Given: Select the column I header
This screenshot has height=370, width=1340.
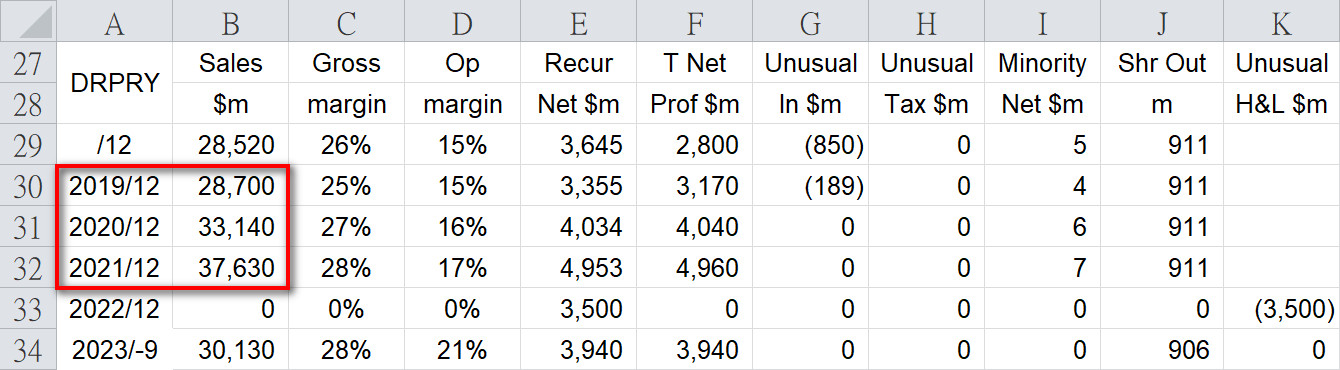Looking at the screenshot, I should [1043, 20].
